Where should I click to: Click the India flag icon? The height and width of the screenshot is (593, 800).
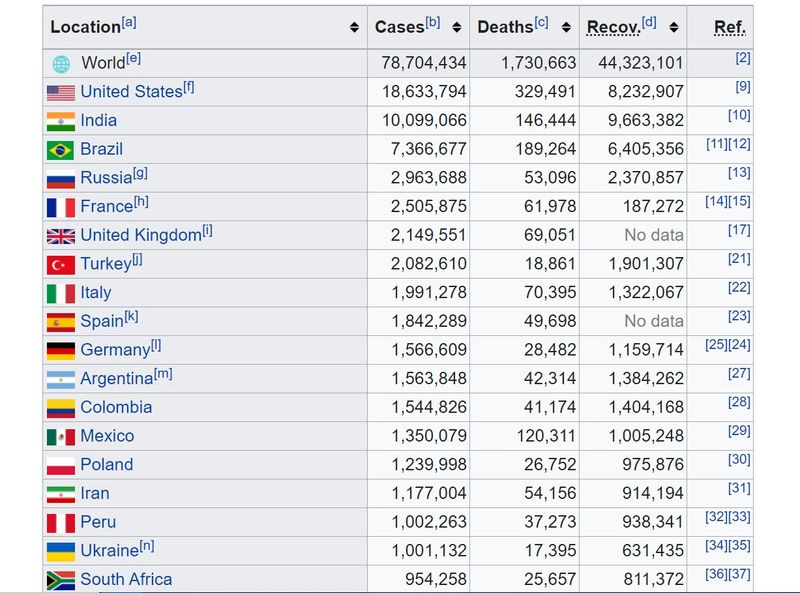[x=61, y=122]
